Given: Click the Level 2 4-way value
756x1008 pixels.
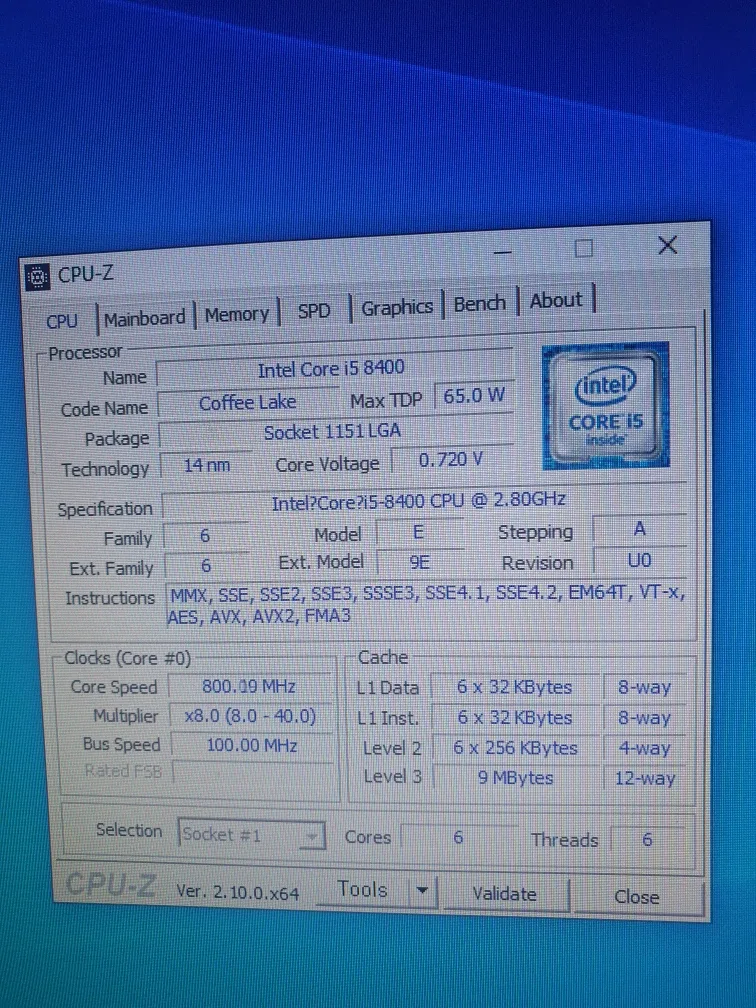Looking at the screenshot, I should [x=645, y=748].
